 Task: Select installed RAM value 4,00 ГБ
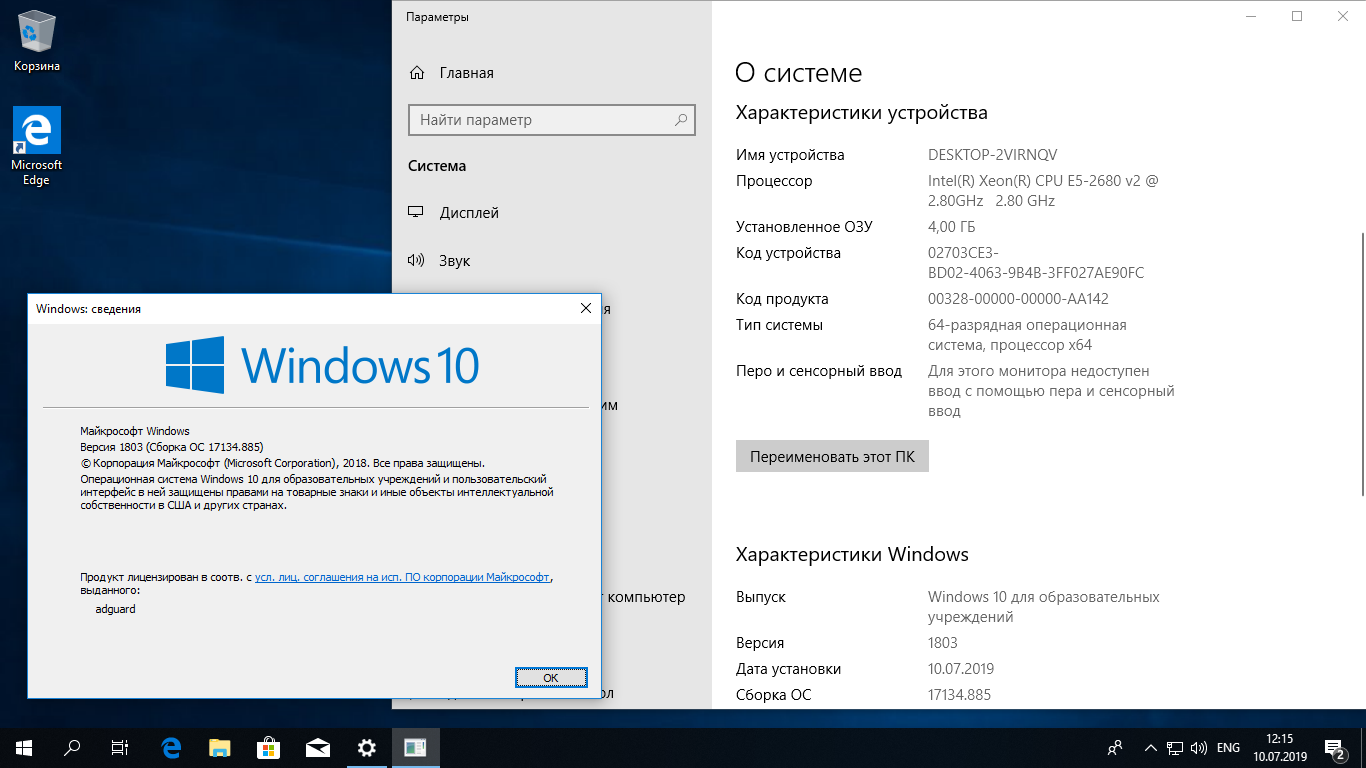tap(951, 227)
